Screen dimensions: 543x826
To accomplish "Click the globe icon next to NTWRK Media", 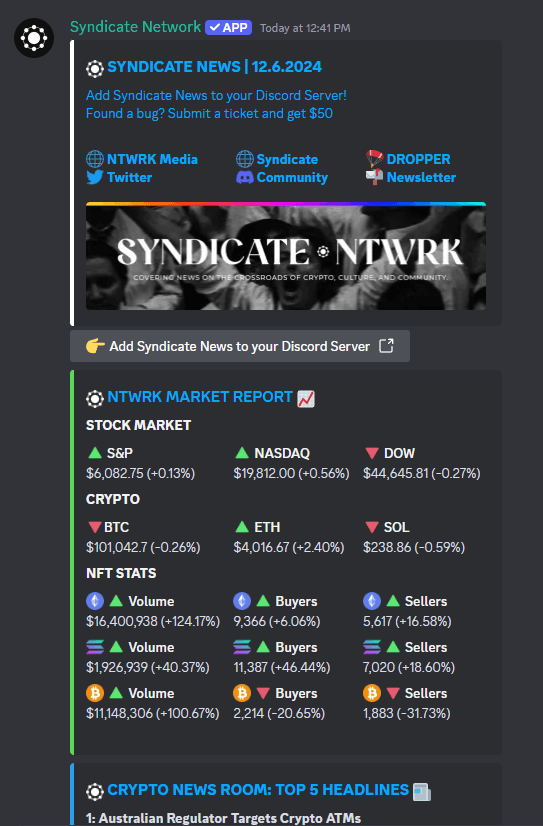I will coord(95,159).
